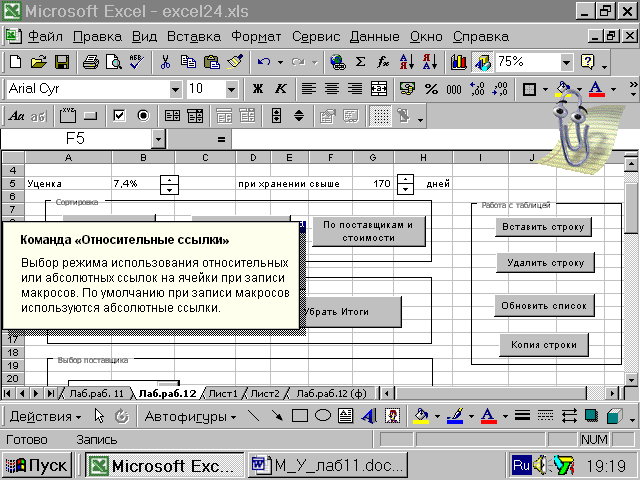Switch to sheet tab Лист1
The image size is (640, 480).
coord(222,393)
